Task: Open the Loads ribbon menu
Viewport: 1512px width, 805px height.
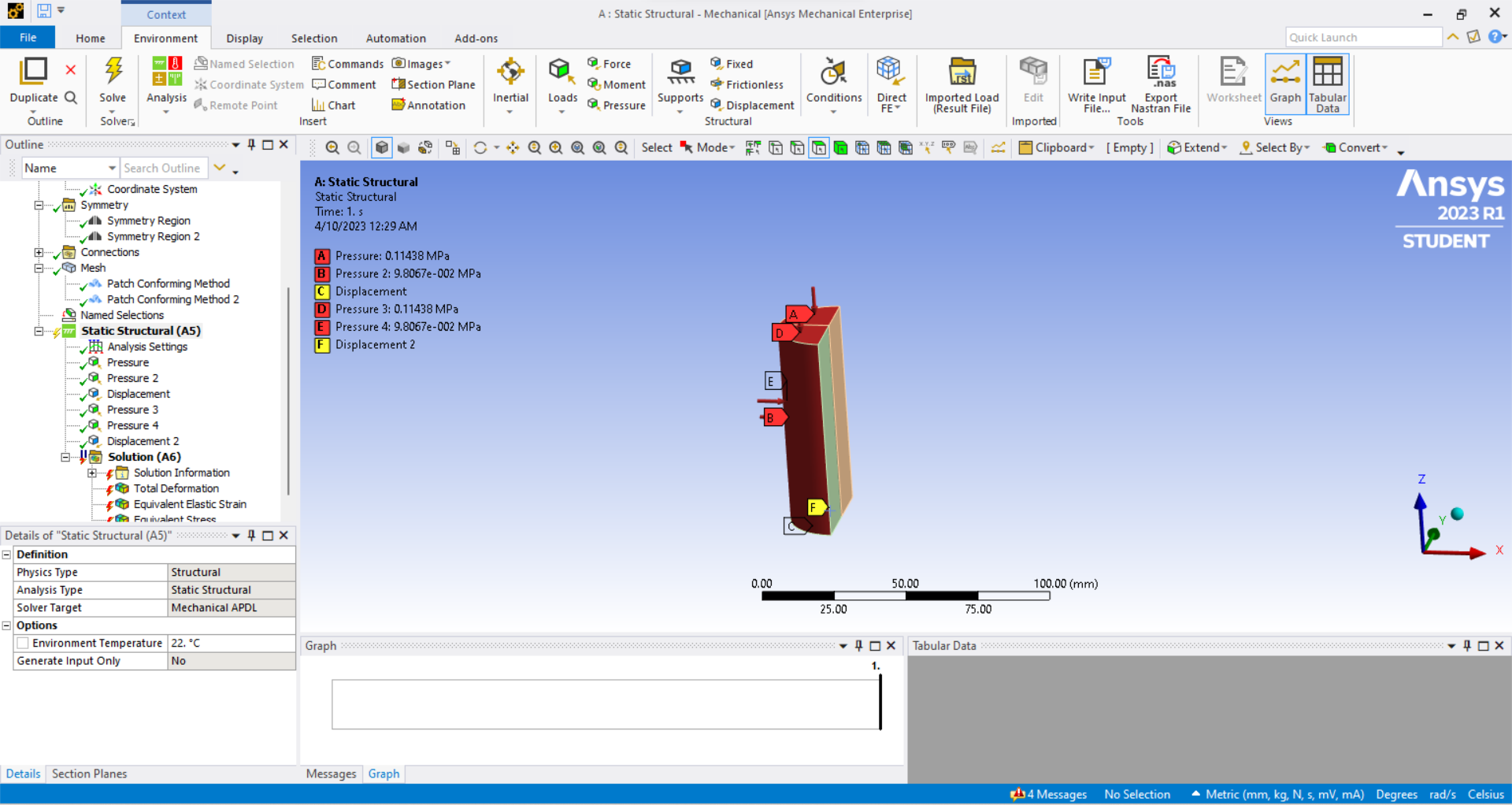Action: 562,85
